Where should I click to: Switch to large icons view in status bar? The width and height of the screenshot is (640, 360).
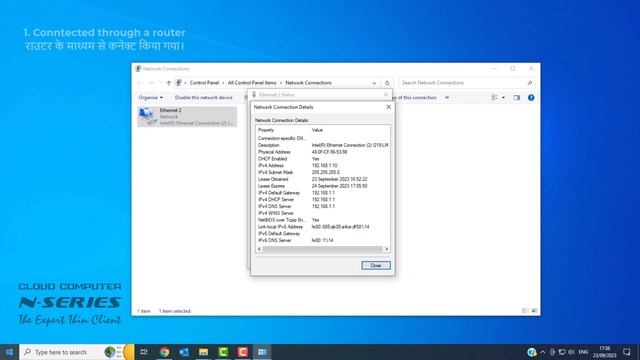point(534,311)
